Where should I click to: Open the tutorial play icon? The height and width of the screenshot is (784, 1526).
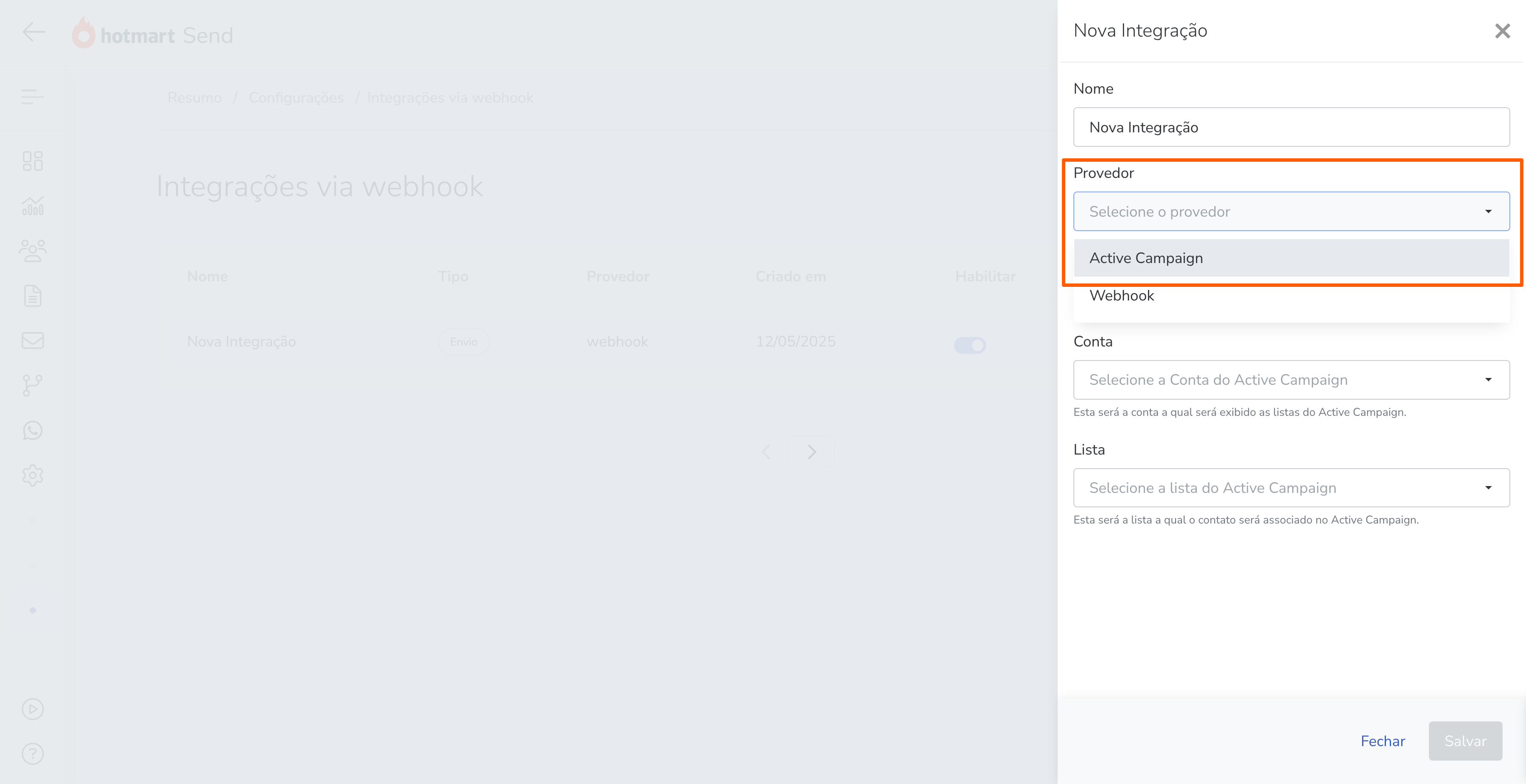33,709
